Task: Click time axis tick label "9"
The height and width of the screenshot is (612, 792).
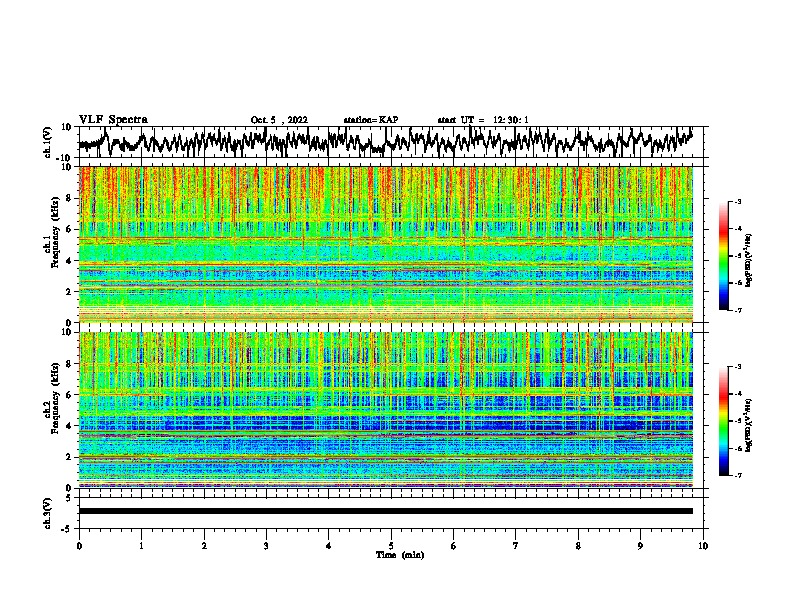Action: tap(640, 546)
